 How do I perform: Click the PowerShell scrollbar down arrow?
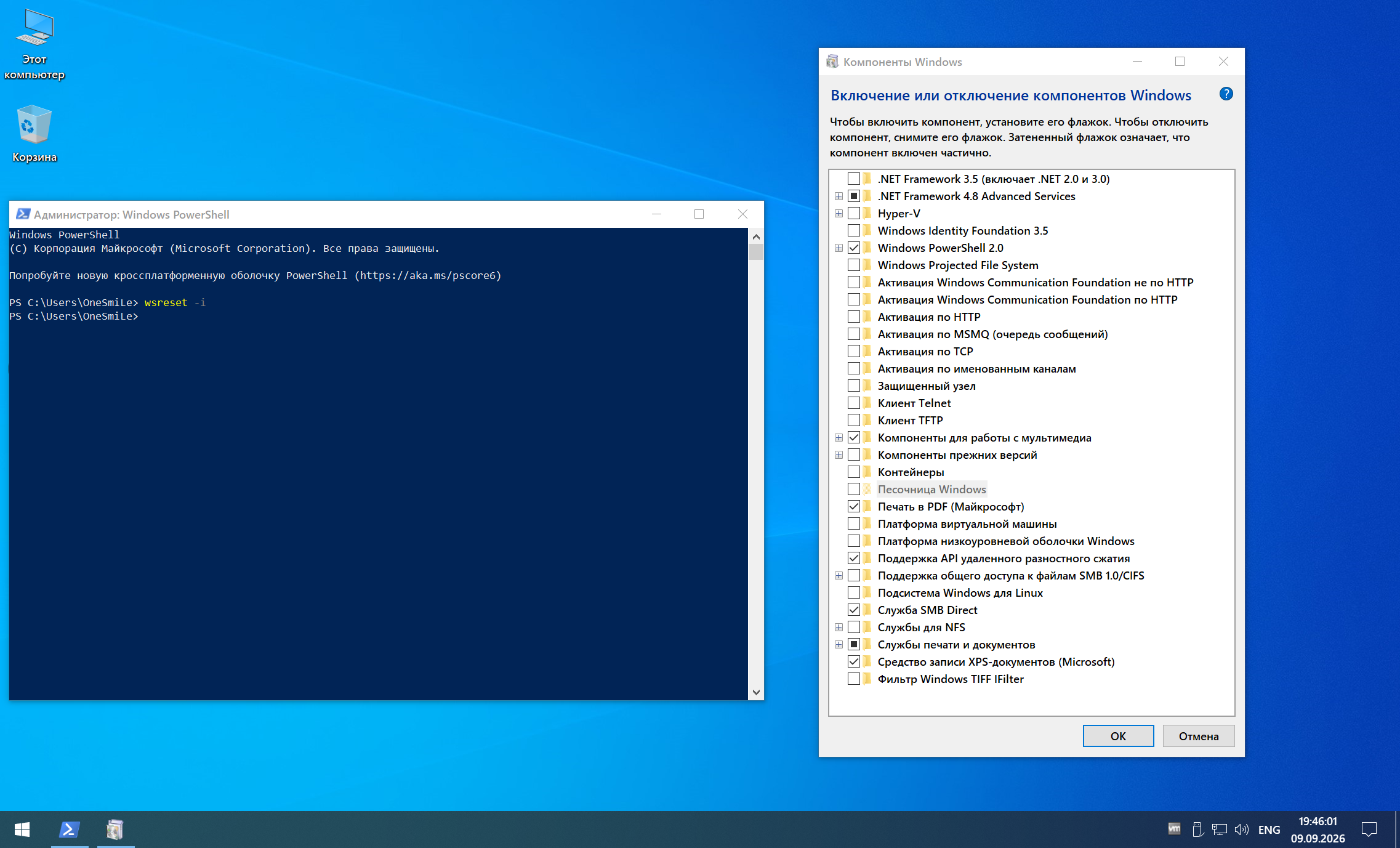[x=756, y=692]
